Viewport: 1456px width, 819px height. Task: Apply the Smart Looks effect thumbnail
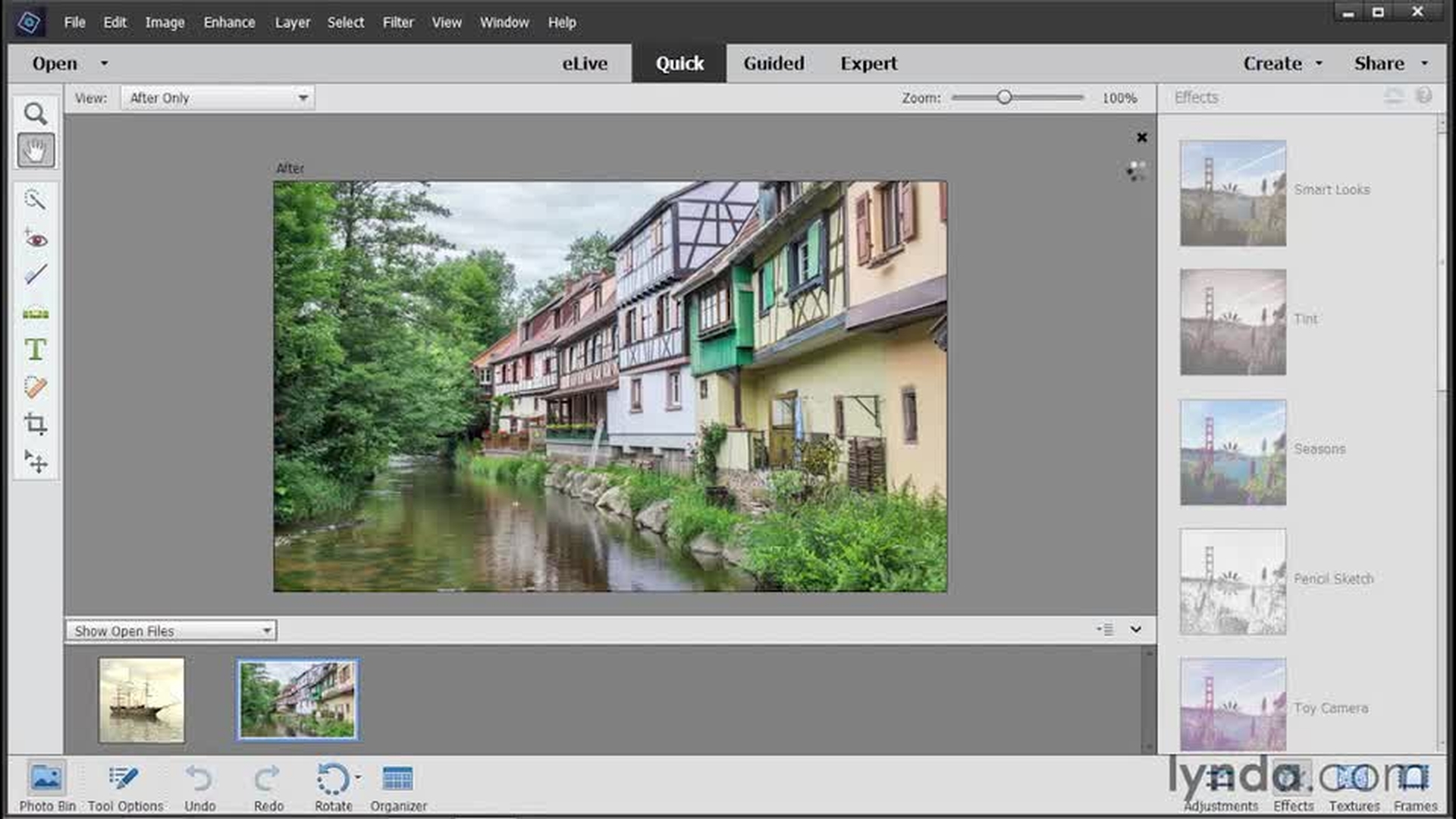(x=1232, y=193)
